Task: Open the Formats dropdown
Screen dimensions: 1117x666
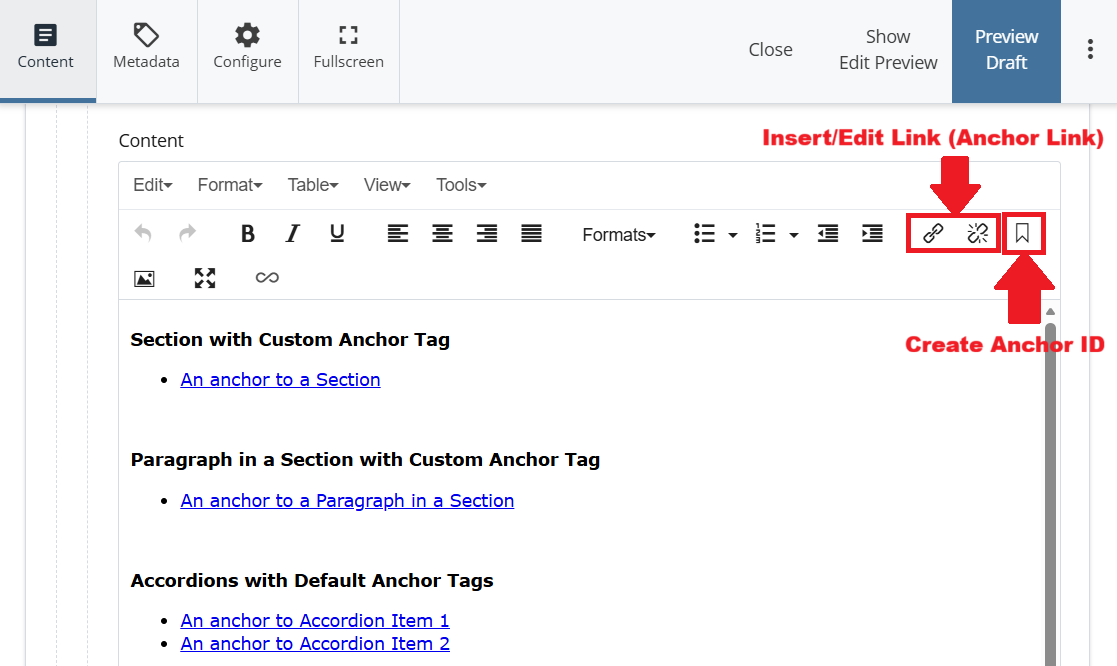Action: [619, 235]
